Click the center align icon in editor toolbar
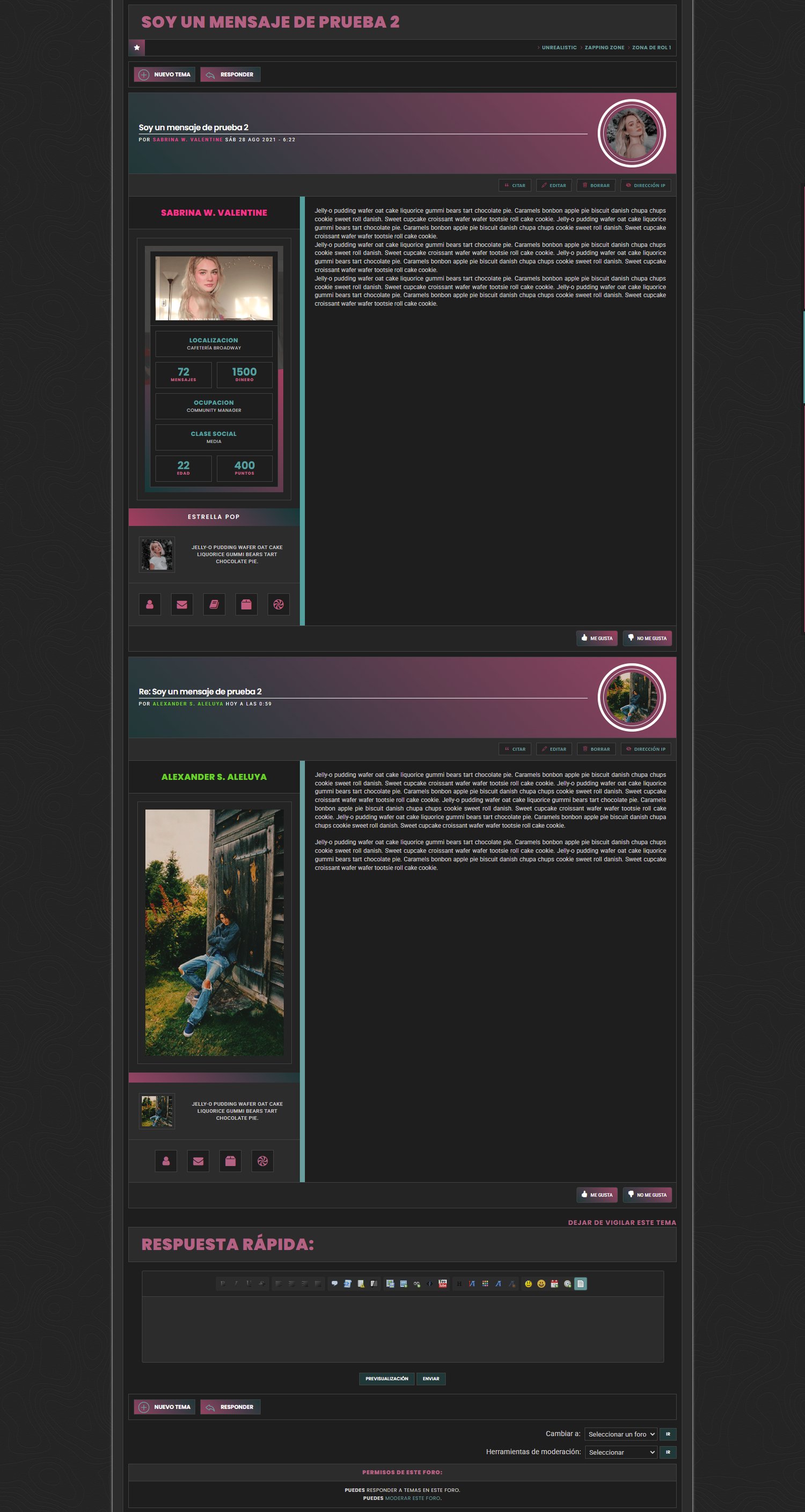This screenshot has width=805, height=1512. 292,1284
